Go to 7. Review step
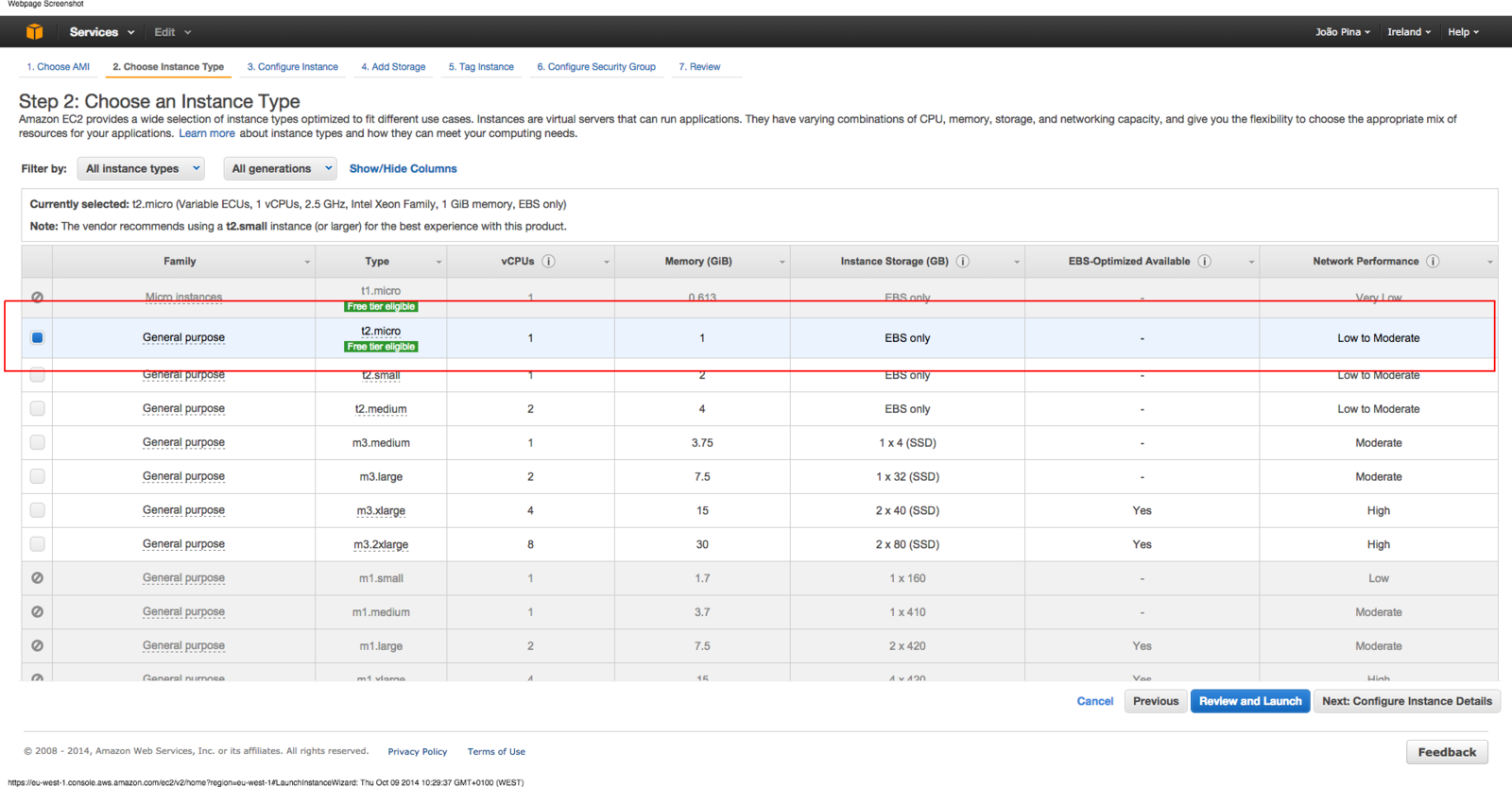This screenshot has height=787, width=1512. coord(699,67)
